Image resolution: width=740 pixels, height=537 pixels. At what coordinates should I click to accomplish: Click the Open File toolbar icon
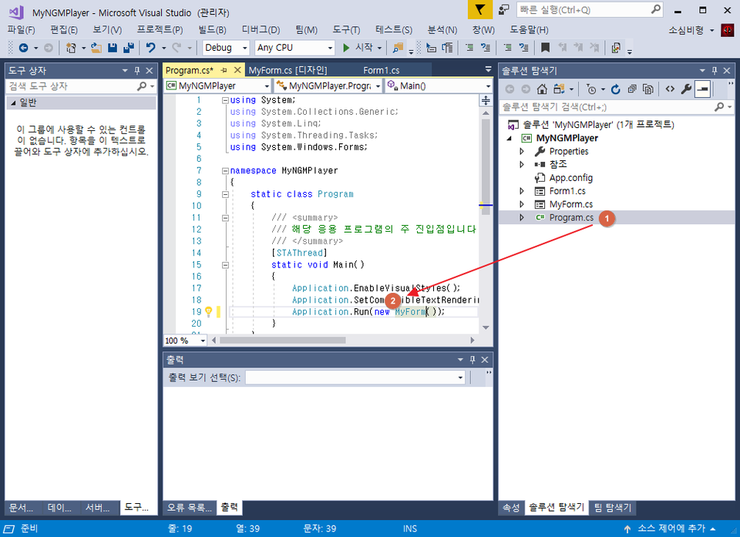(x=96, y=48)
